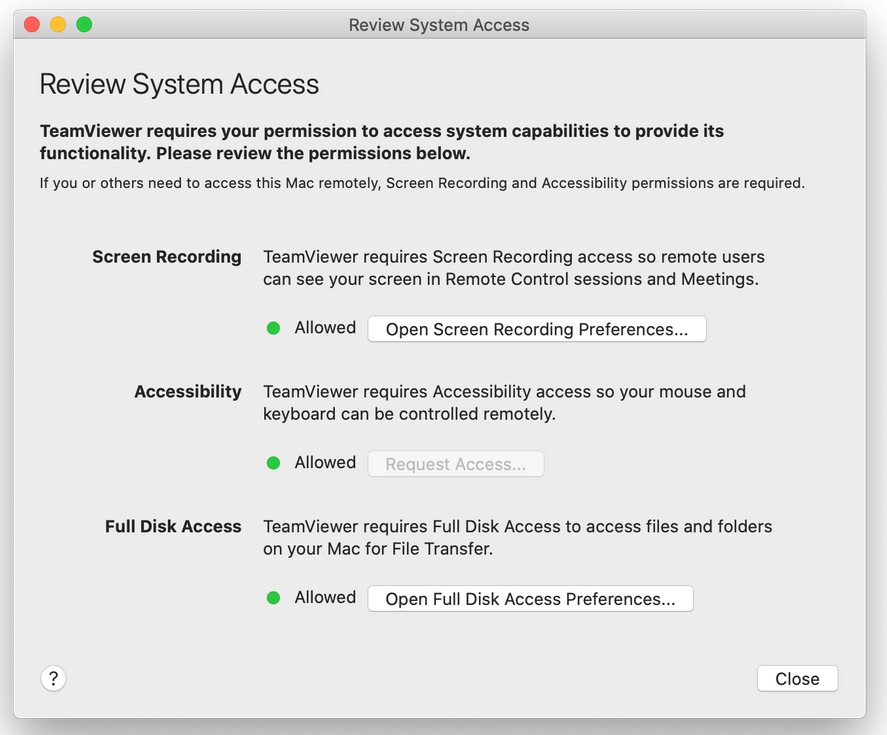This screenshot has height=735, width=887.
Task: Click the Allowed status beside Request Access
Action: 325,462
